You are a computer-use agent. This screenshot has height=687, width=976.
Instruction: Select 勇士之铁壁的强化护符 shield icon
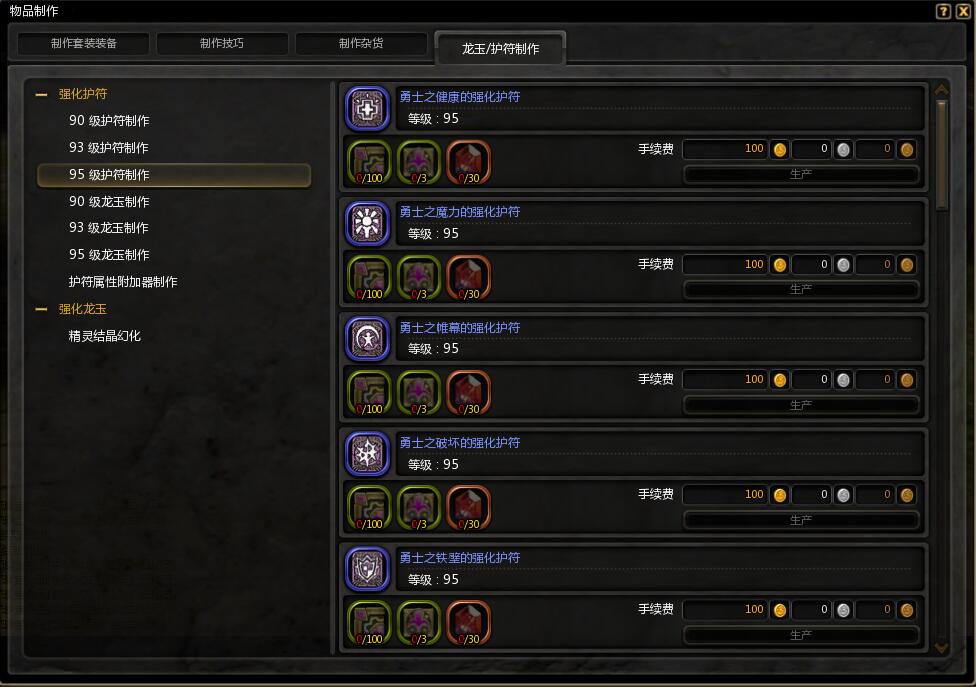tap(368, 569)
